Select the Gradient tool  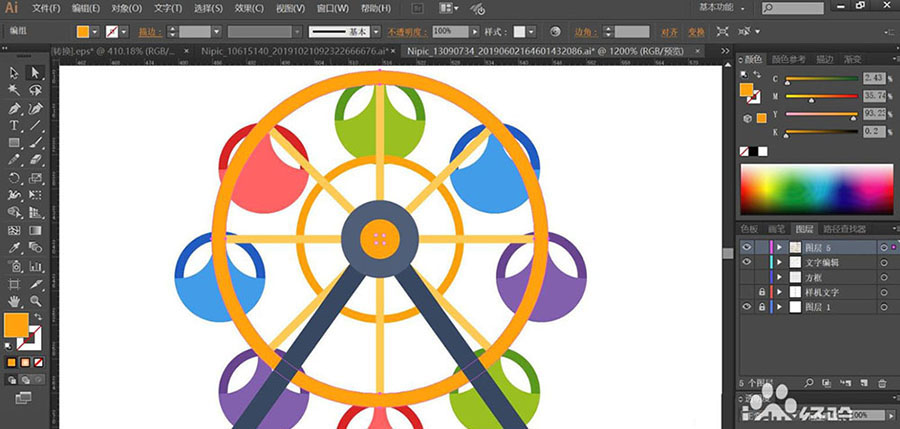click(36, 230)
